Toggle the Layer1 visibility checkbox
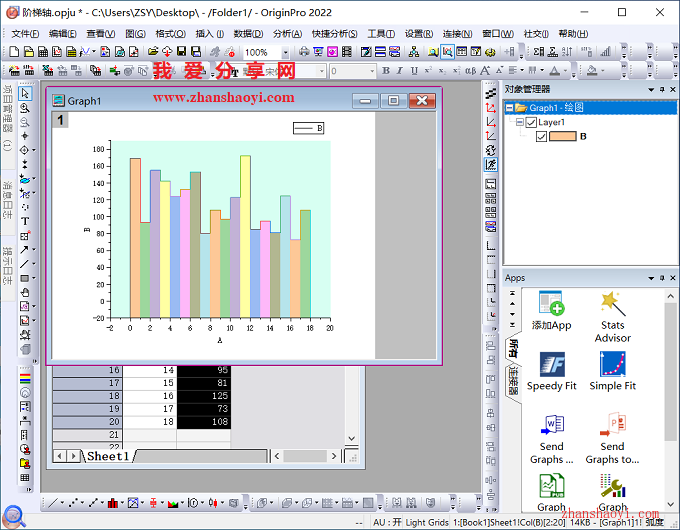The width and height of the screenshot is (680, 530). tap(531, 122)
